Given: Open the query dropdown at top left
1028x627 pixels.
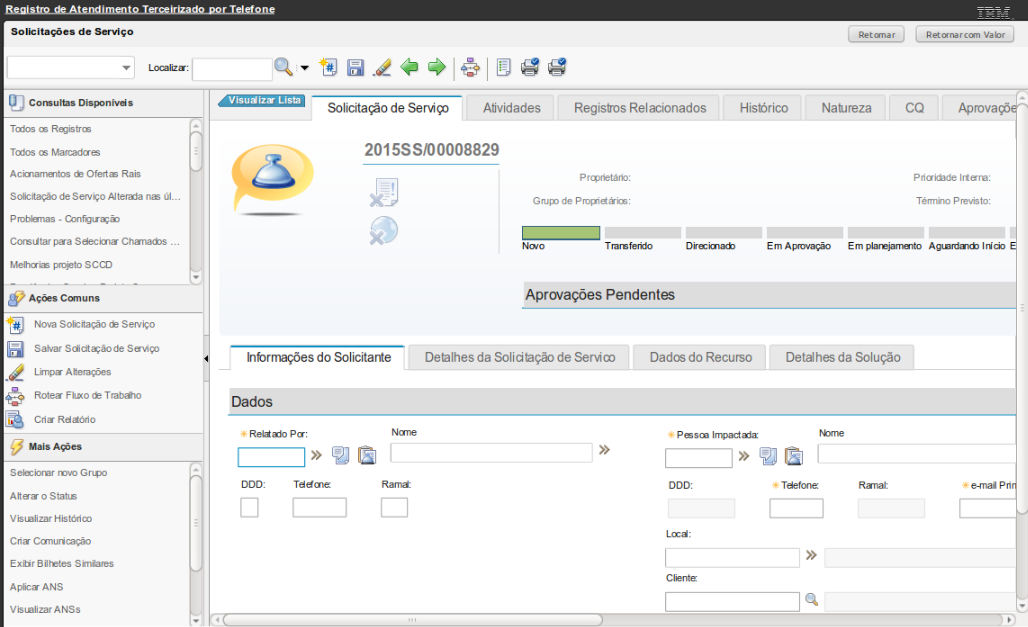Looking at the screenshot, I should (126, 68).
